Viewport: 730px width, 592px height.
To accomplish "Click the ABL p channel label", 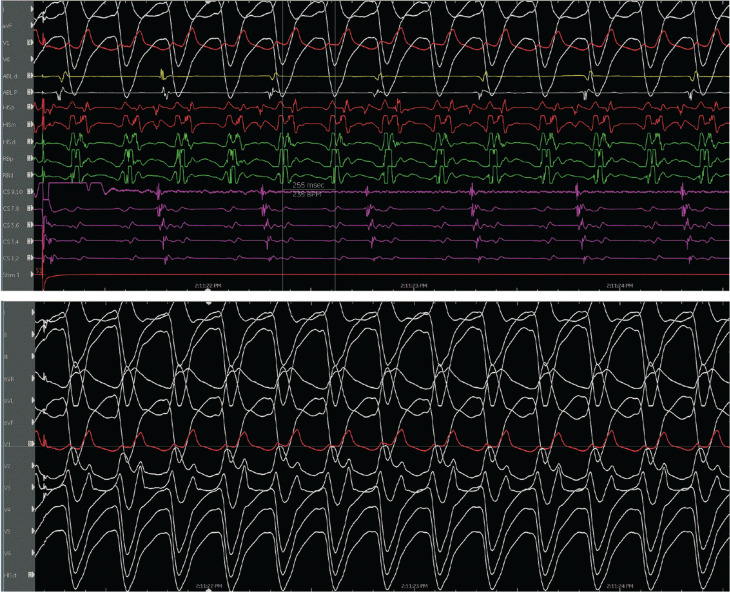I will click(10, 93).
